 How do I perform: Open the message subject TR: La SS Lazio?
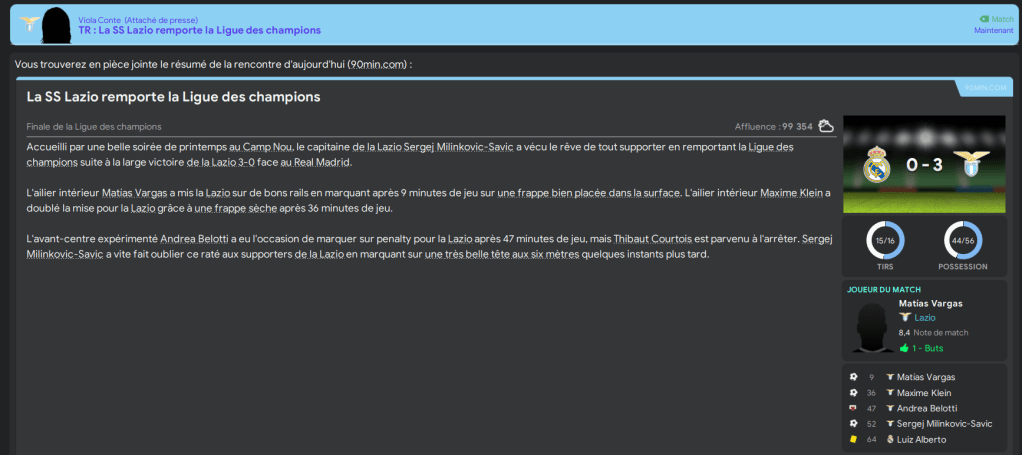(x=200, y=31)
